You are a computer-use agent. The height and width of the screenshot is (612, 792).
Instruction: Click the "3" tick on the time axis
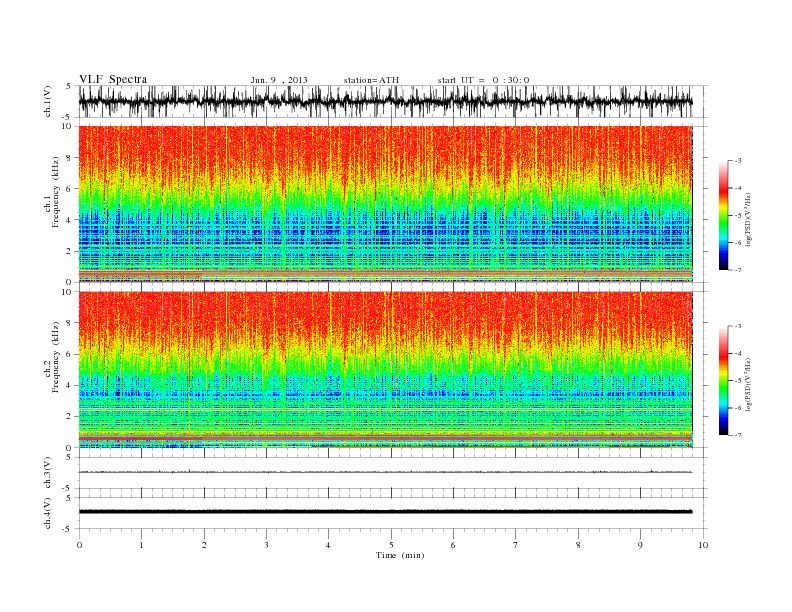click(266, 545)
